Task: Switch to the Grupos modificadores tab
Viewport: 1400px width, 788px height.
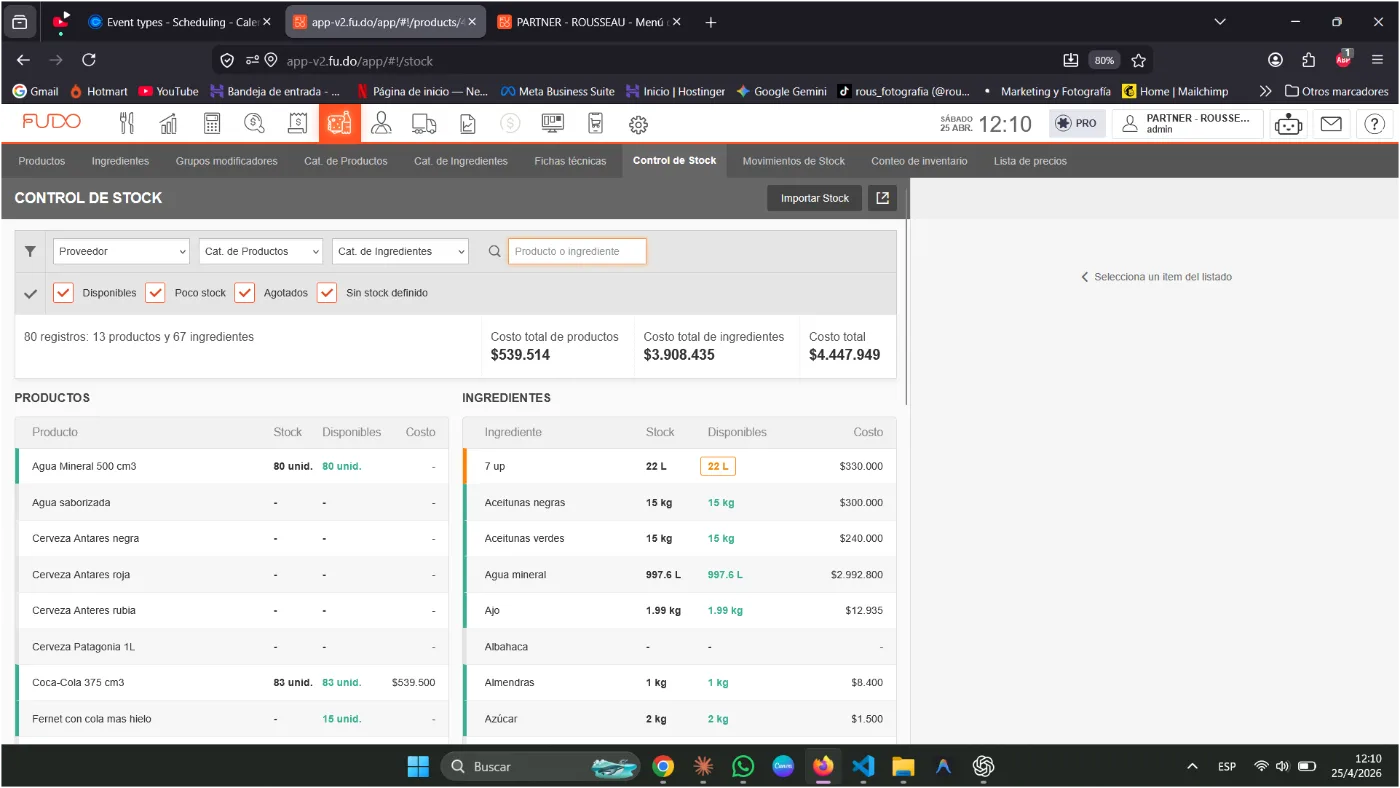Action: click(x=227, y=161)
